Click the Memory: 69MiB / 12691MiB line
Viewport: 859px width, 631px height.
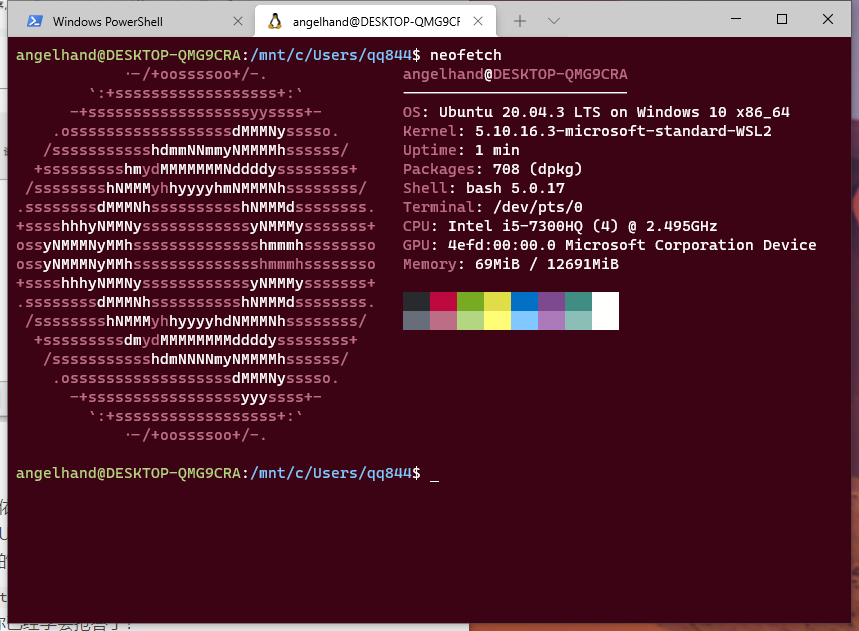511,264
